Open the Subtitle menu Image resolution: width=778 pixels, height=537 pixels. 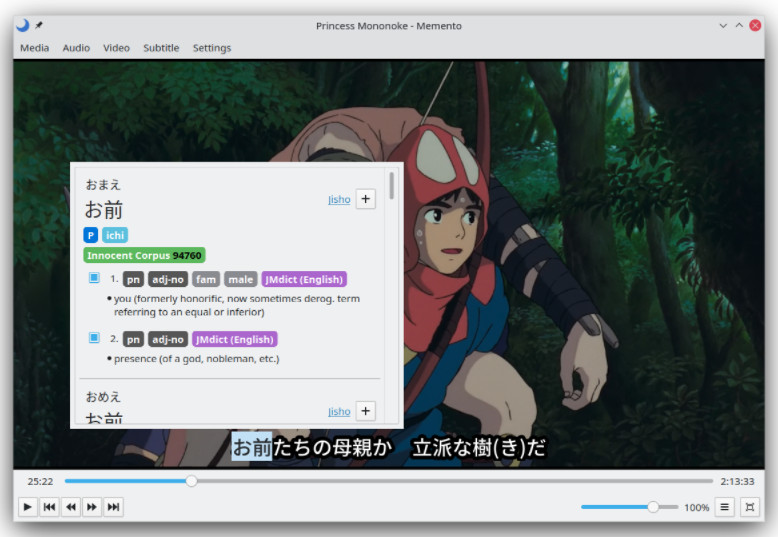pos(161,48)
